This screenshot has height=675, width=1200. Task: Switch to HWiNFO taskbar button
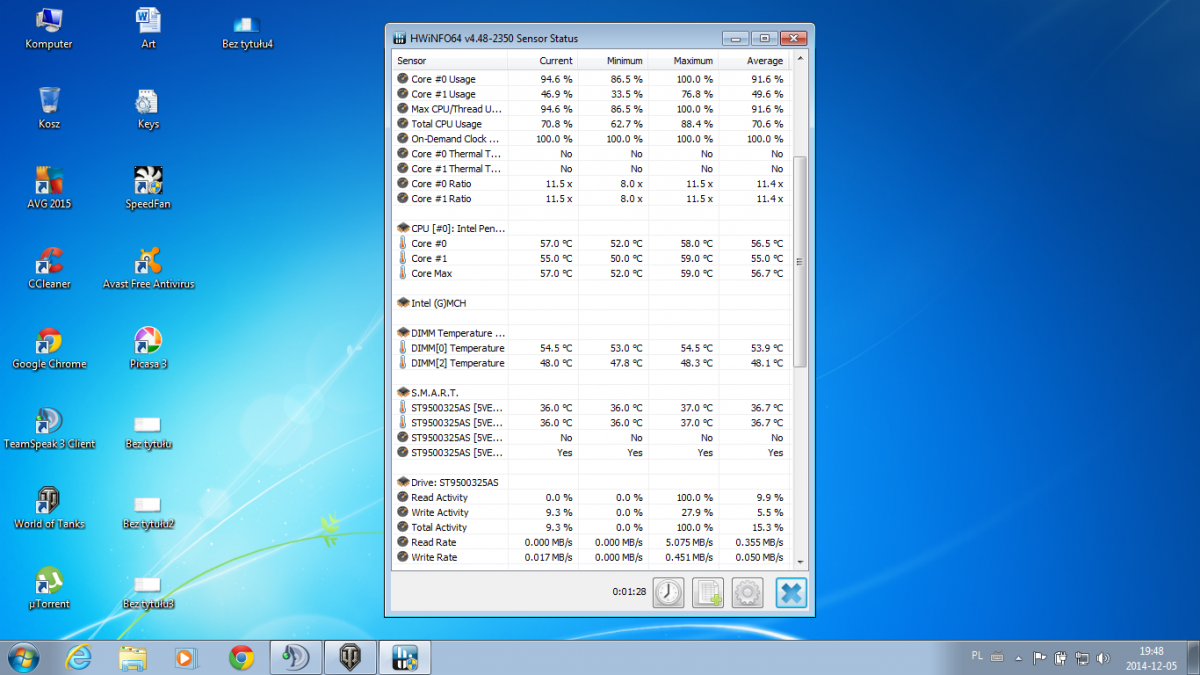404,657
